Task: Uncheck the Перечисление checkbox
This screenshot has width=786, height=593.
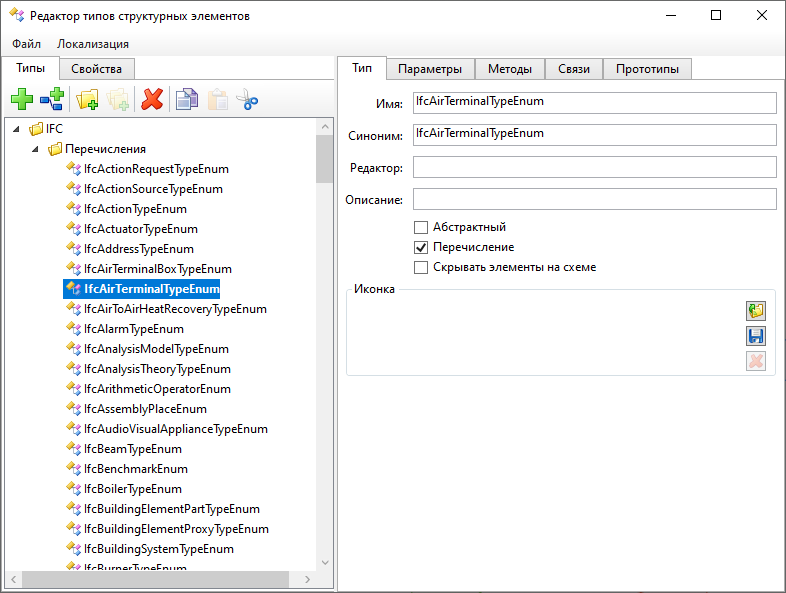Action: [421, 247]
